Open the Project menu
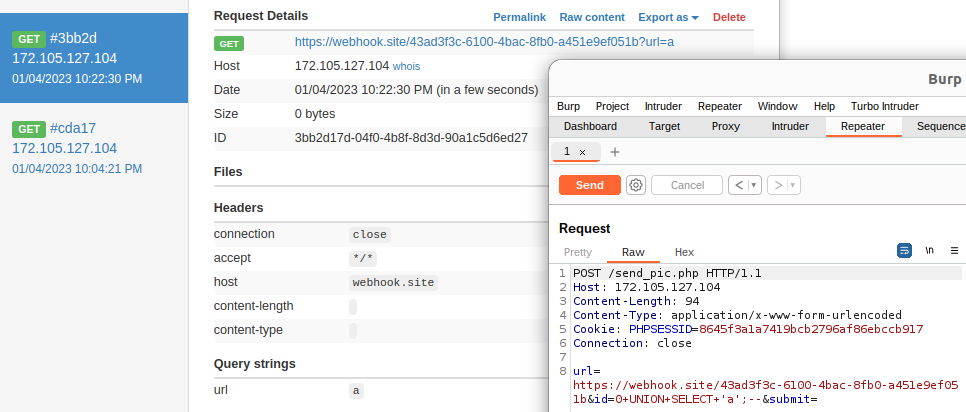The image size is (966, 412). coord(612,106)
